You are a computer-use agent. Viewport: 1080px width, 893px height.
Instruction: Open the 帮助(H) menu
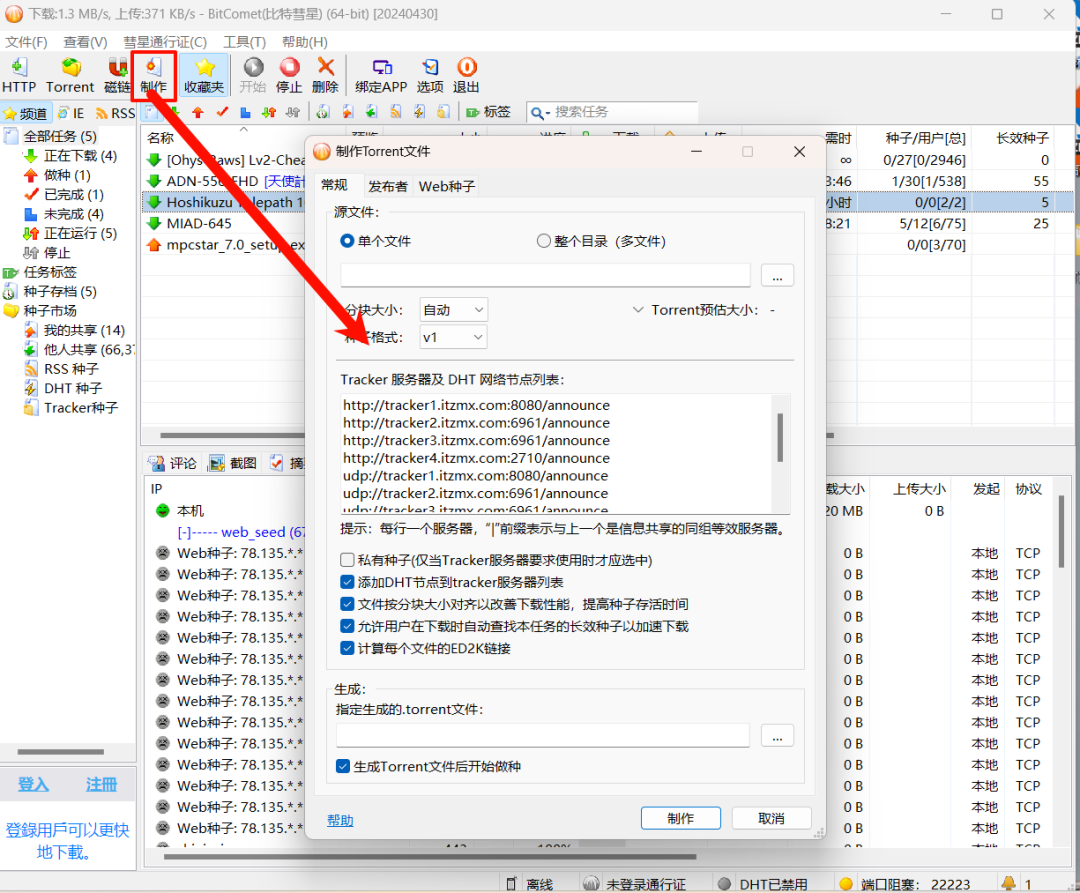coord(304,42)
